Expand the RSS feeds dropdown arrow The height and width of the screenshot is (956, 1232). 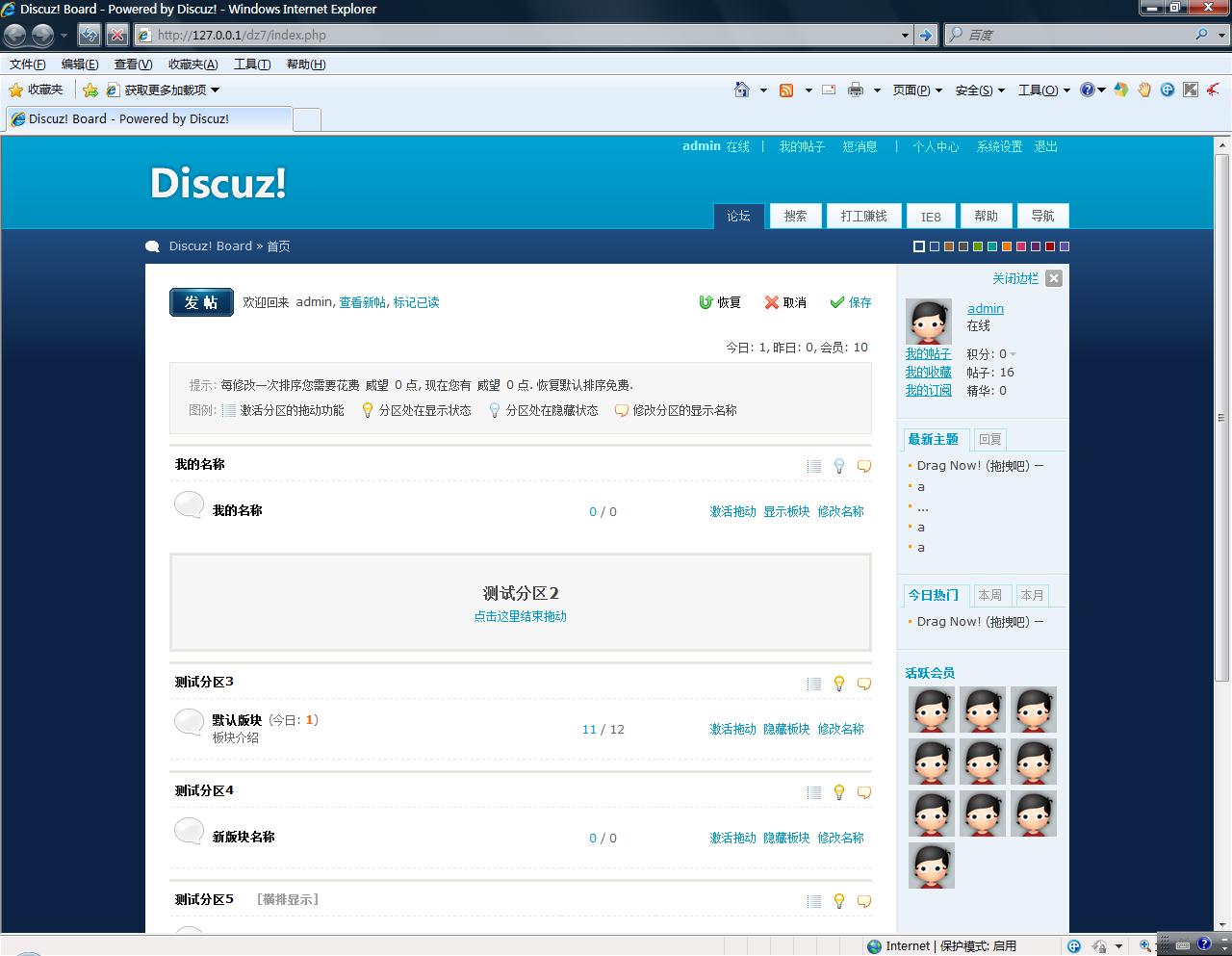point(808,90)
